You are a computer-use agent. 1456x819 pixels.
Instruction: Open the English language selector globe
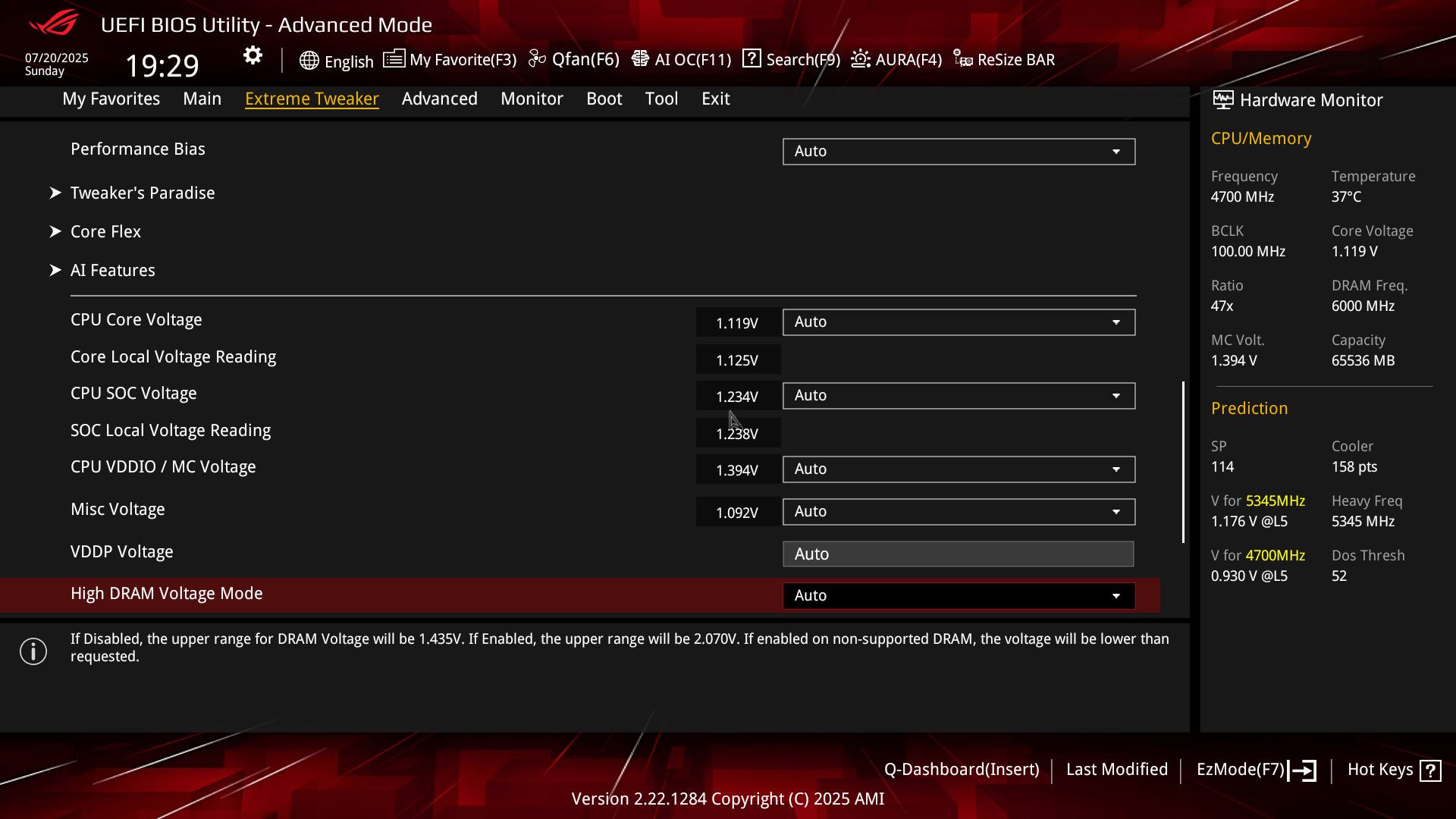pyautogui.click(x=309, y=61)
